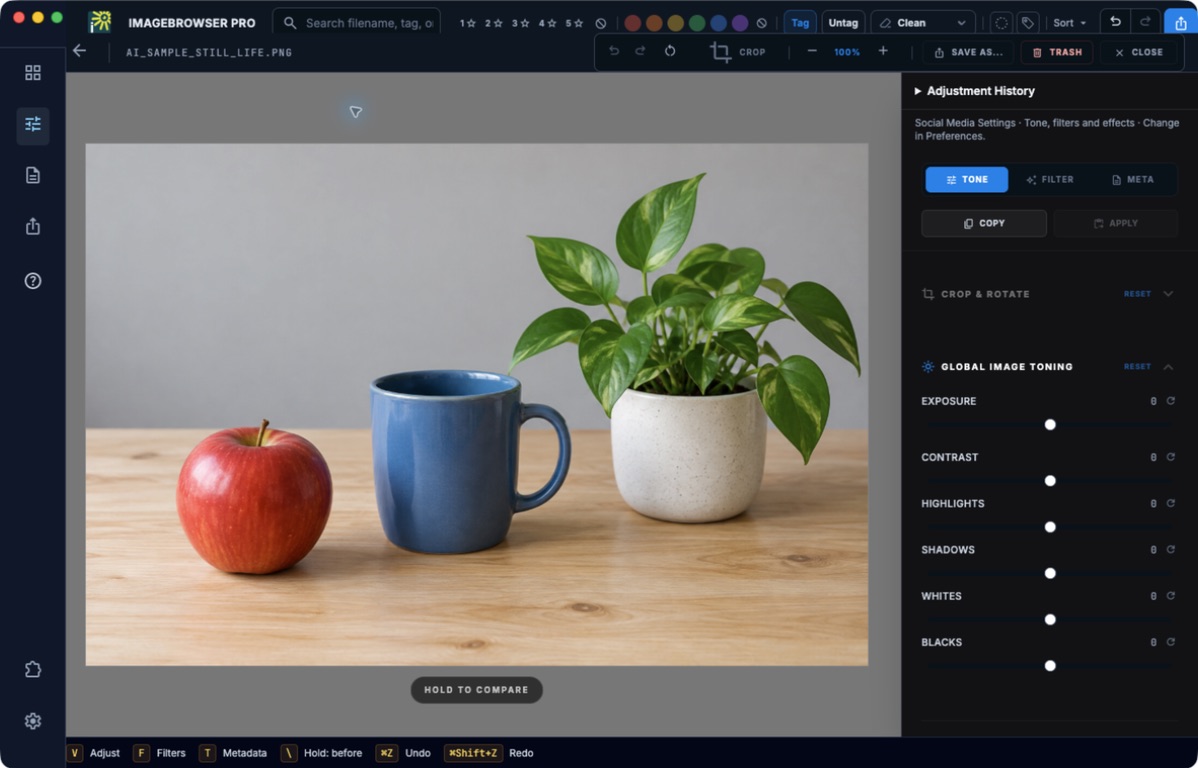Image resolution: width=1198 pixels, height=768 pixels.
Task: Reset Shadows with its circular arrow
Action: (1170, 549)
